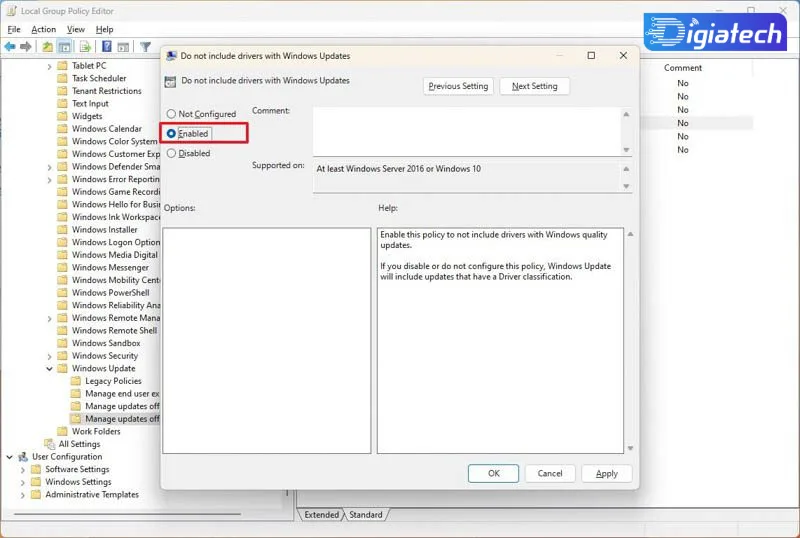Viewport: 800px width, 538px height.
Task: Click the Apply button
Action: (x=607, y=474)
